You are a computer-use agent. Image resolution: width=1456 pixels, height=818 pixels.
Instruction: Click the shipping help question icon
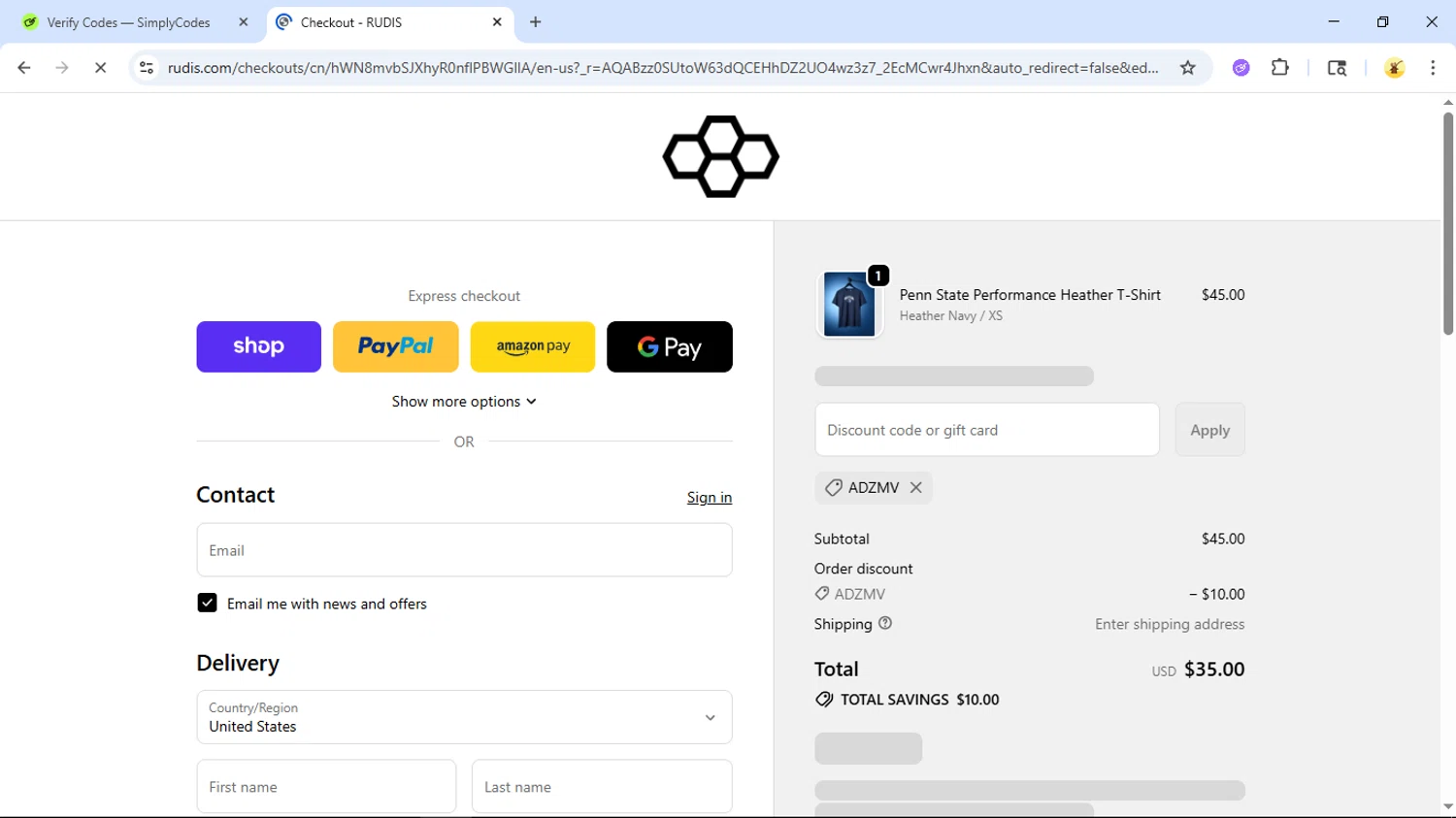point(885,624)
